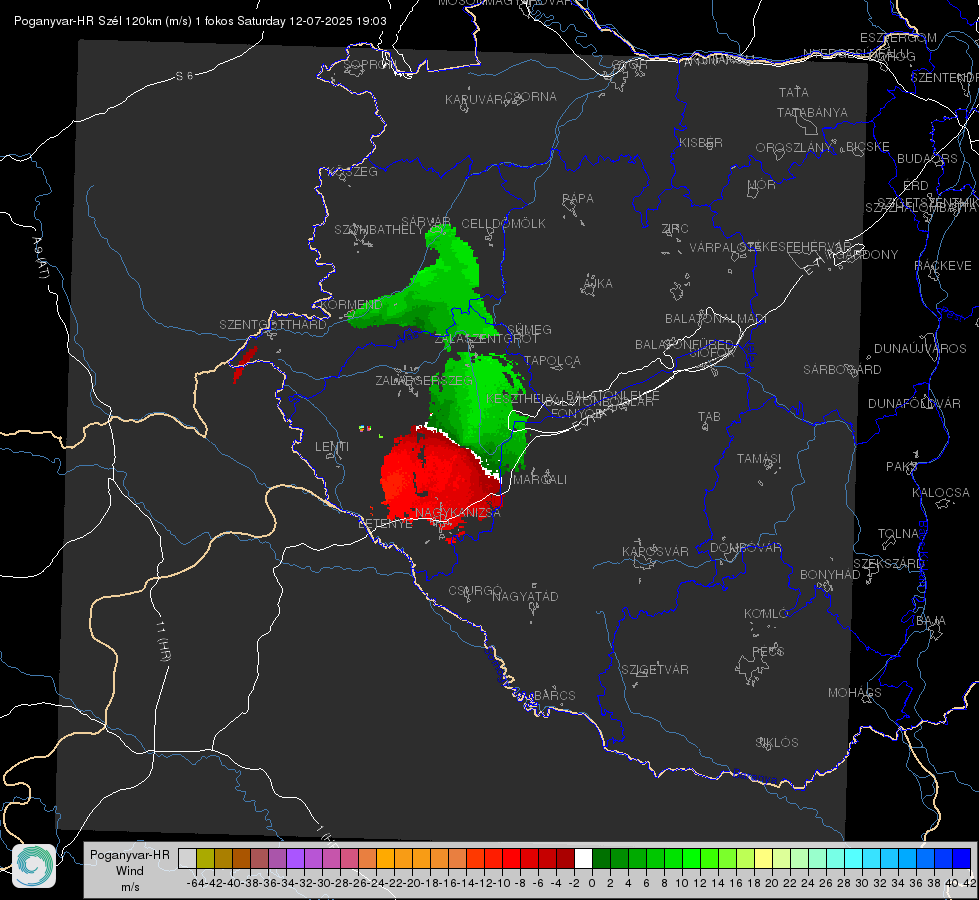Pick the light gray first legend swatch
Image resolution: width=979 pixels, height=900 pixels.
187,859
